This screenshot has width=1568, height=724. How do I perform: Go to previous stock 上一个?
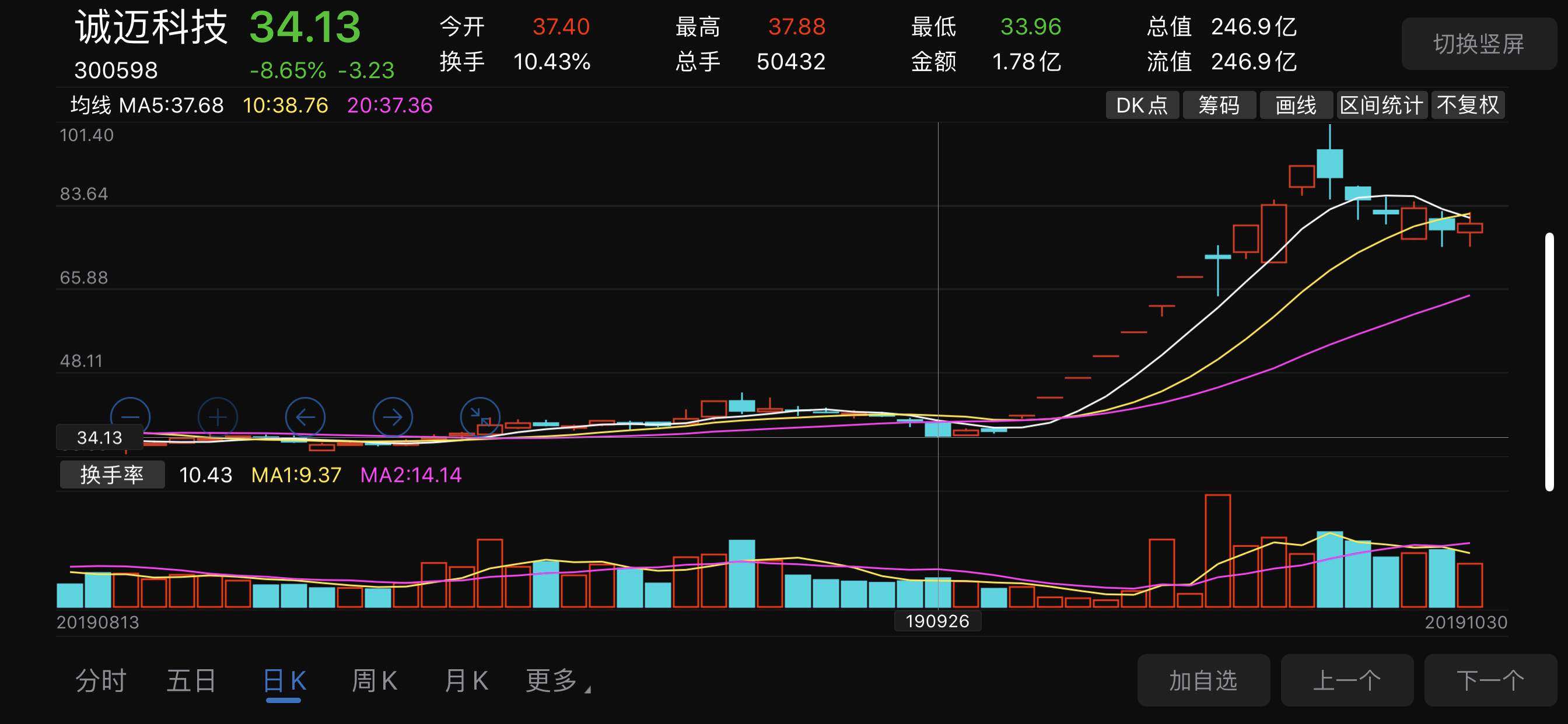[1347, 680]
